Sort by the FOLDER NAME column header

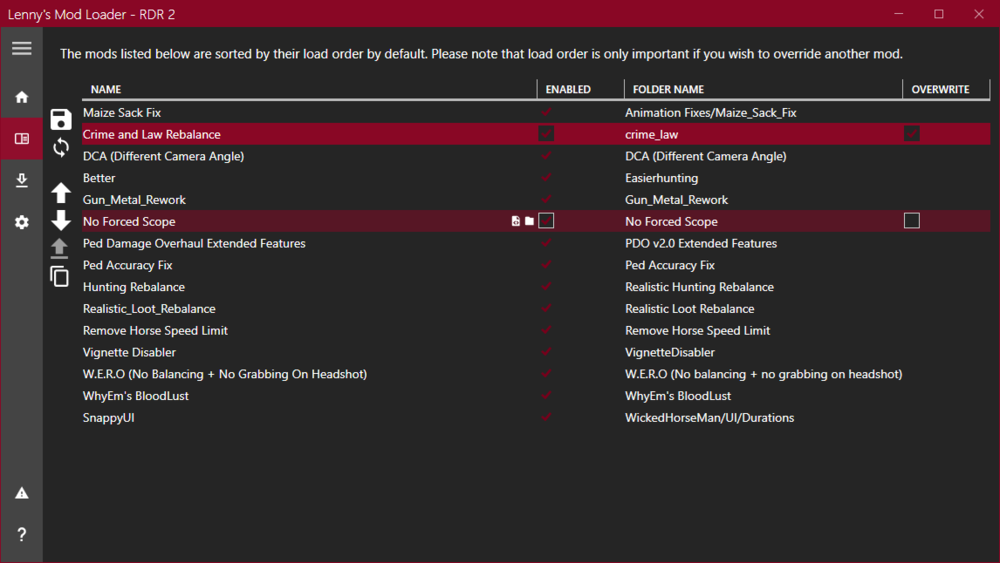click(x=668, y=90)
